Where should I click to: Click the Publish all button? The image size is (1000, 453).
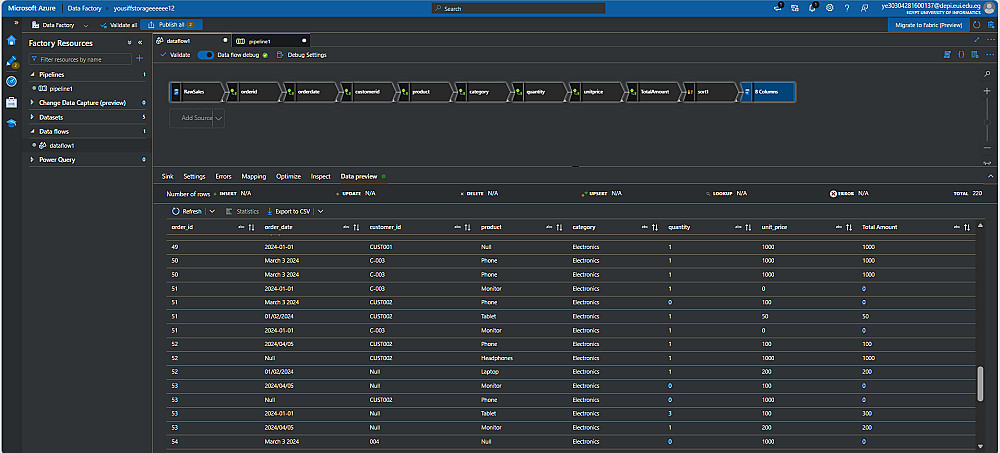click(x=172, y=25)
